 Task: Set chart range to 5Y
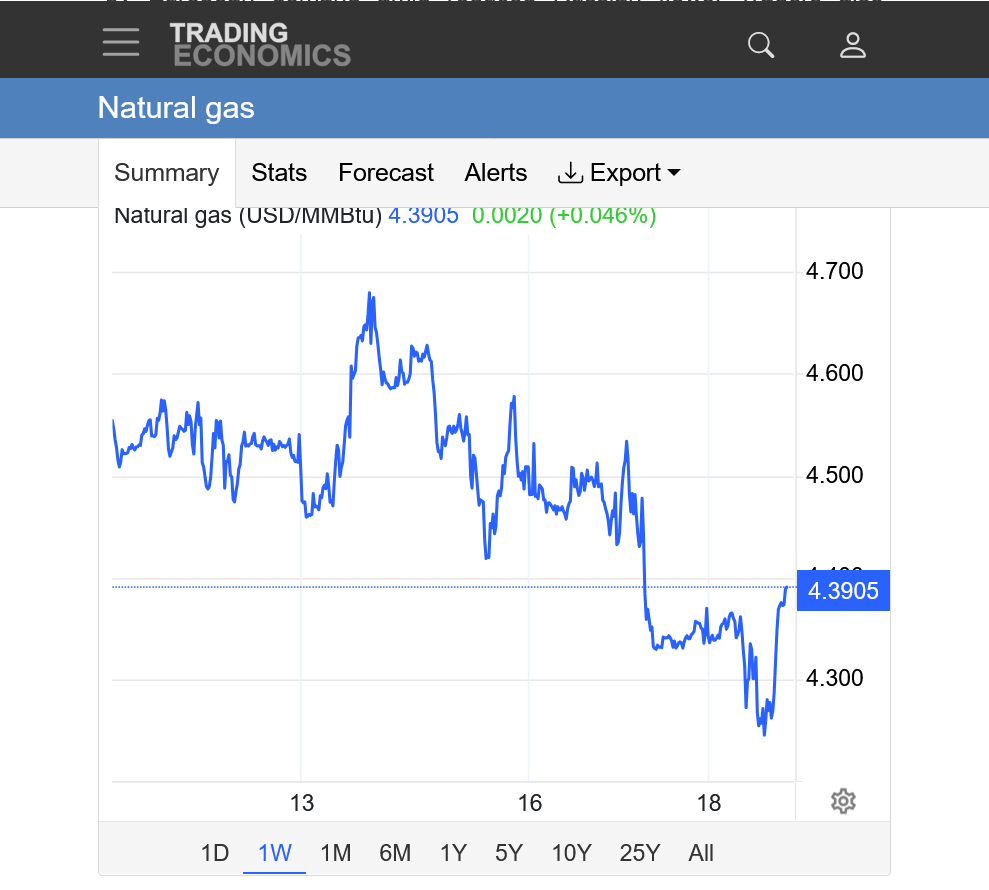click(x=509, y=853)
